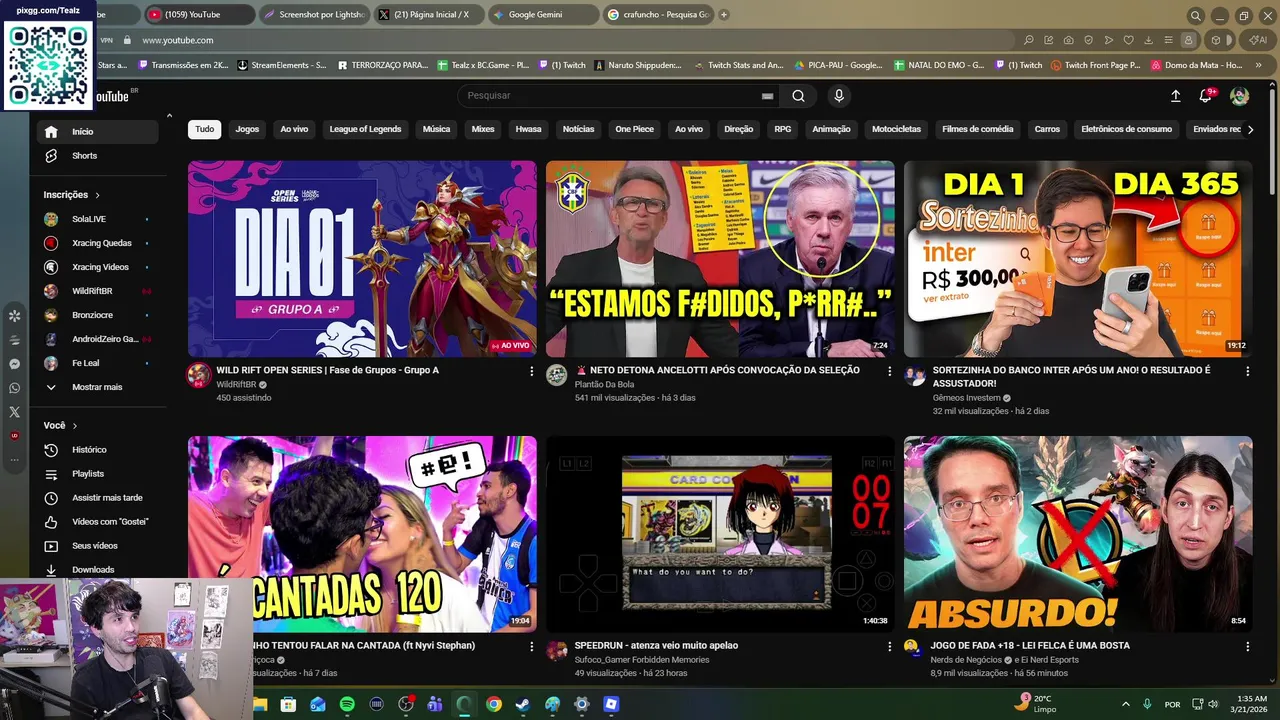Open Spotify from the taskbar
This screenshot has height=720, width=1280.
coord(347,704)
